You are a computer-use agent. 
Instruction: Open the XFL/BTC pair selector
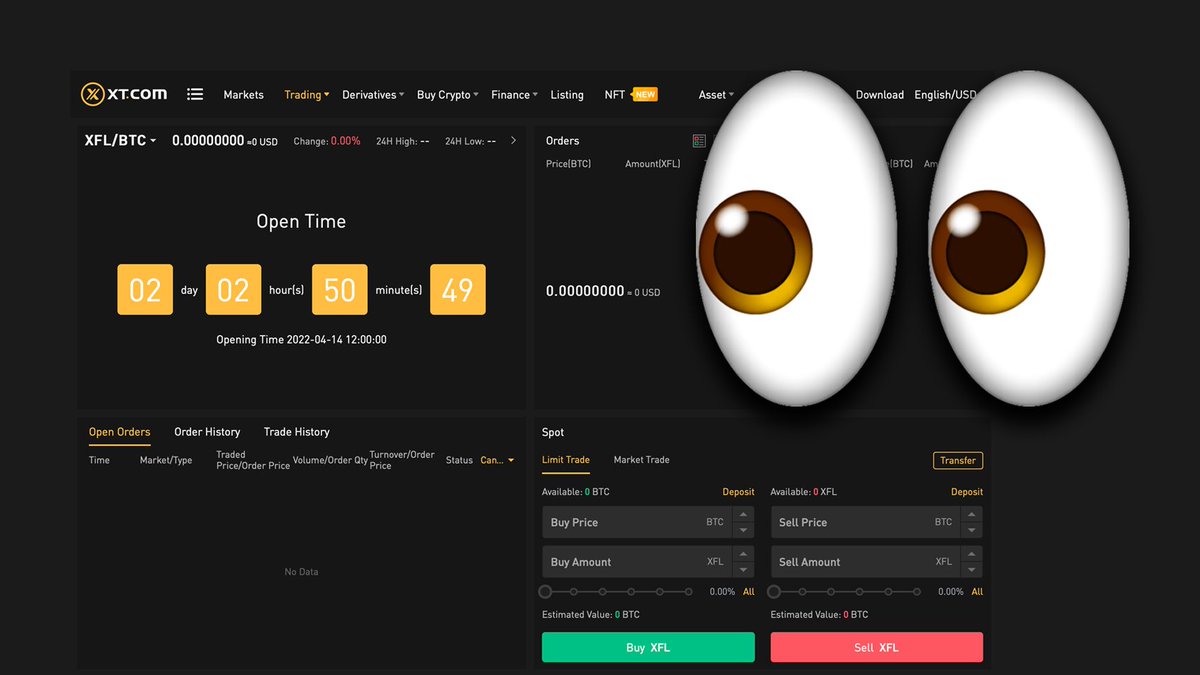[x=121, y=141]
